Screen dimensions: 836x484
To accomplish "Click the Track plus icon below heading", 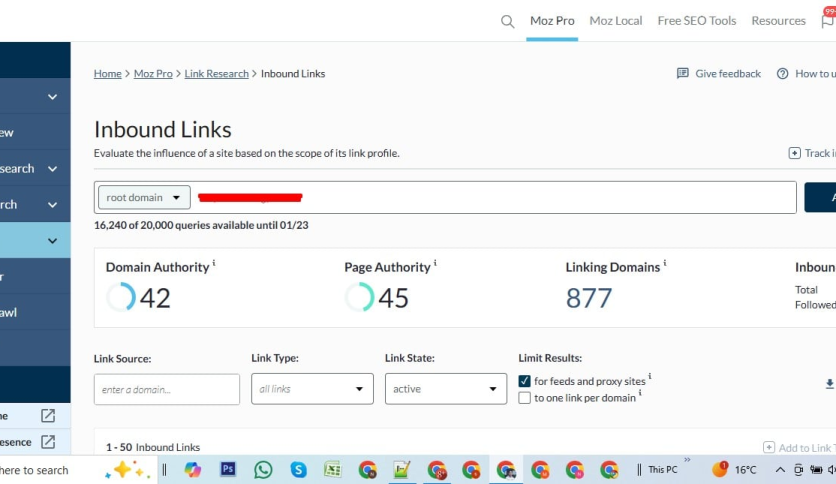I will pyautogui.click(x=794, y=153).
